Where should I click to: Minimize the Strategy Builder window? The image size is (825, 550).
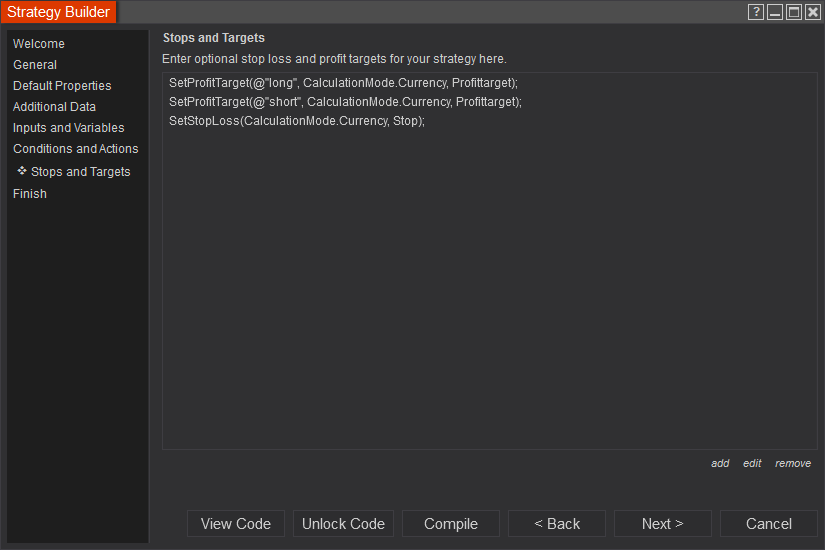[775, 12]
